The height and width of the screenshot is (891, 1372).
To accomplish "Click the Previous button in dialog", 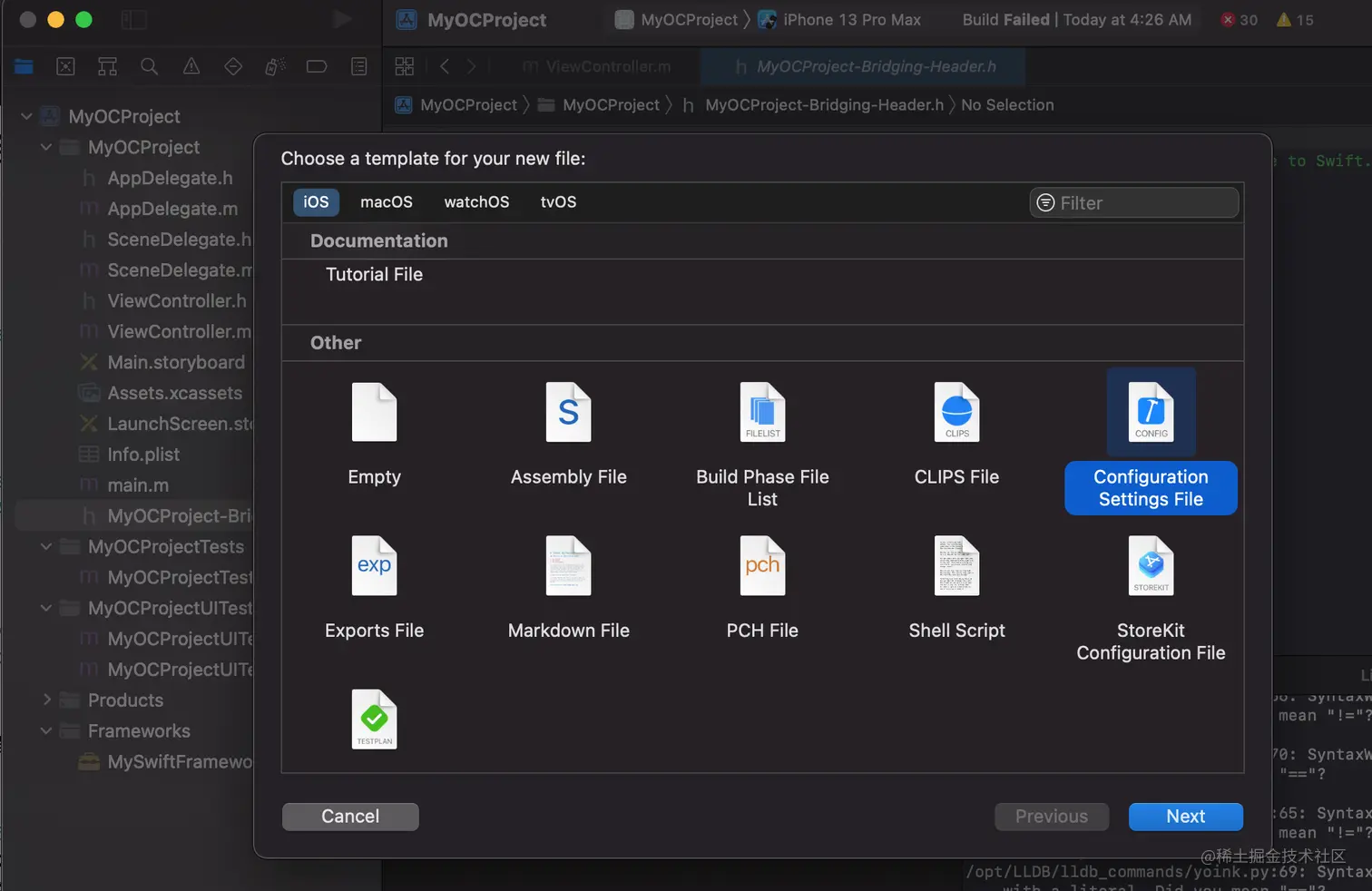I will [x=1052, y=817].
